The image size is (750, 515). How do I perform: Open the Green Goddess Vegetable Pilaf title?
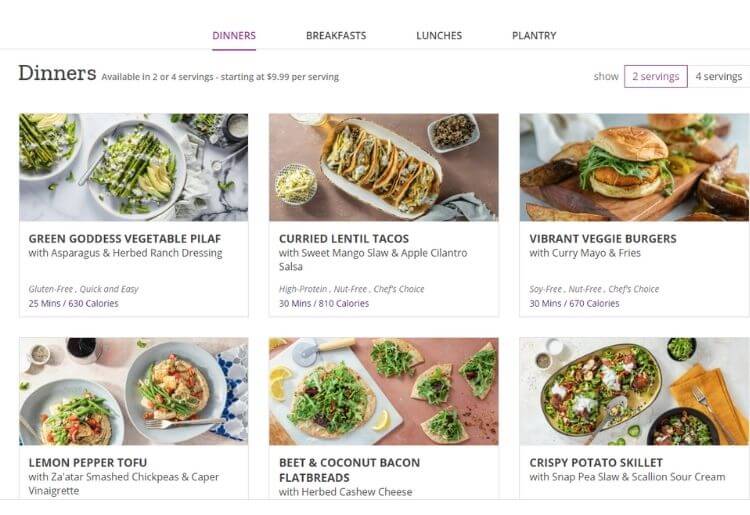click(125, 239)
